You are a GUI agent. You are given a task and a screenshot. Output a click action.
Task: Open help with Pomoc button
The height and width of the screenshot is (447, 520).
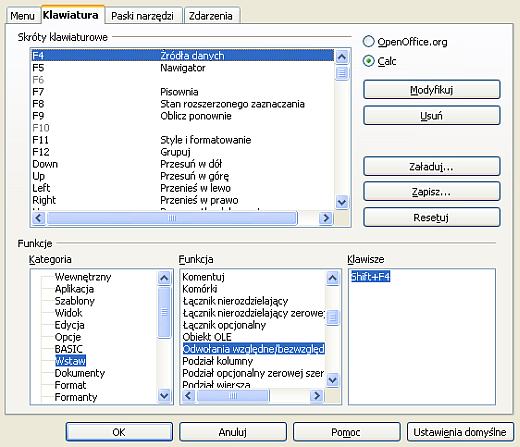click(x=346, y=432)
